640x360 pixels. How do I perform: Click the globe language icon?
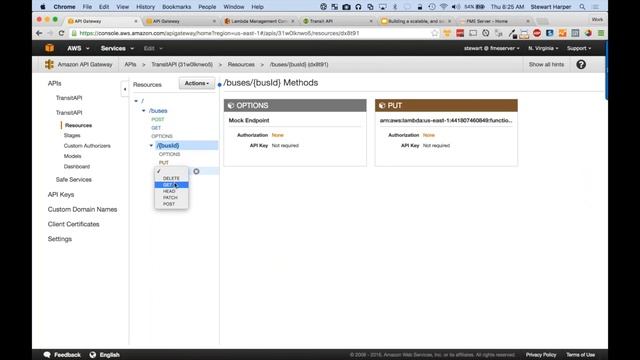(93, 355)
